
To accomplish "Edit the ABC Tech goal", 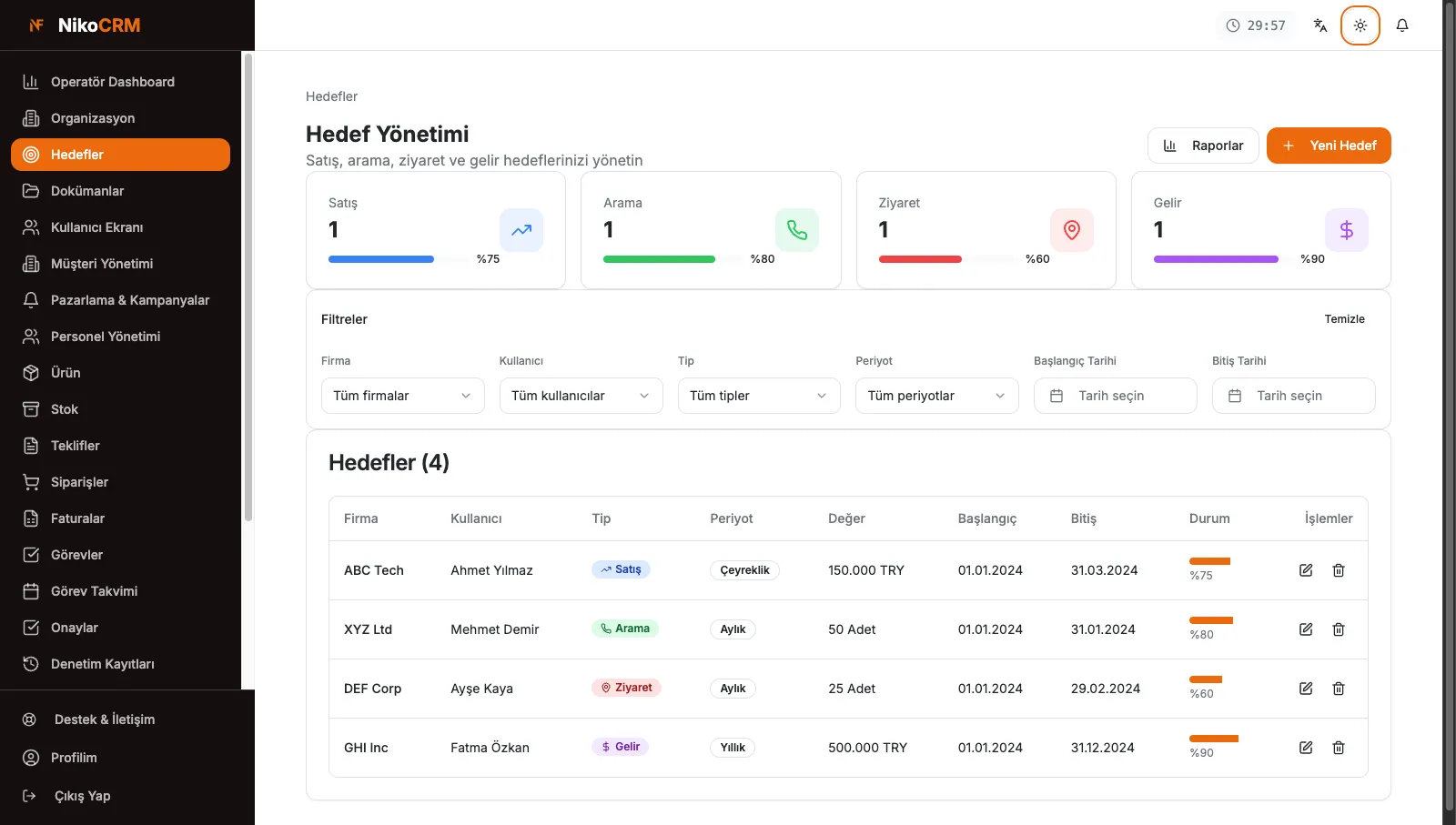I will coord(1306,570).
